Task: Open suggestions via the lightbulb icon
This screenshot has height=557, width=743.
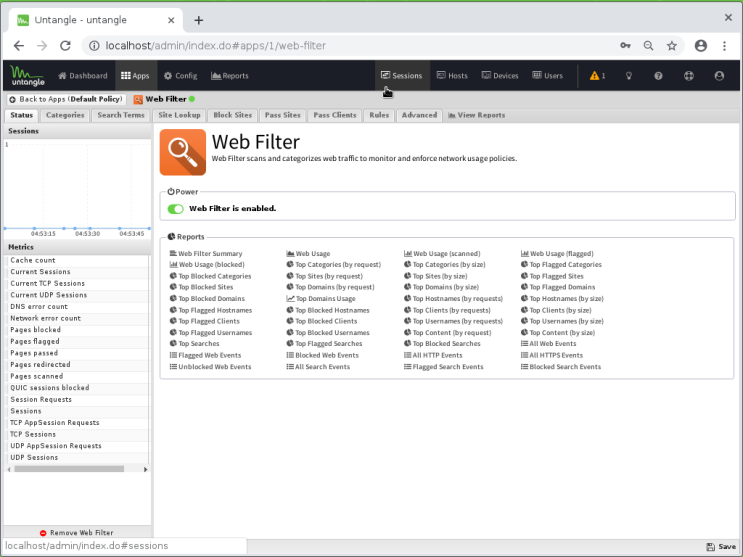Action: [x=629, y=76]
